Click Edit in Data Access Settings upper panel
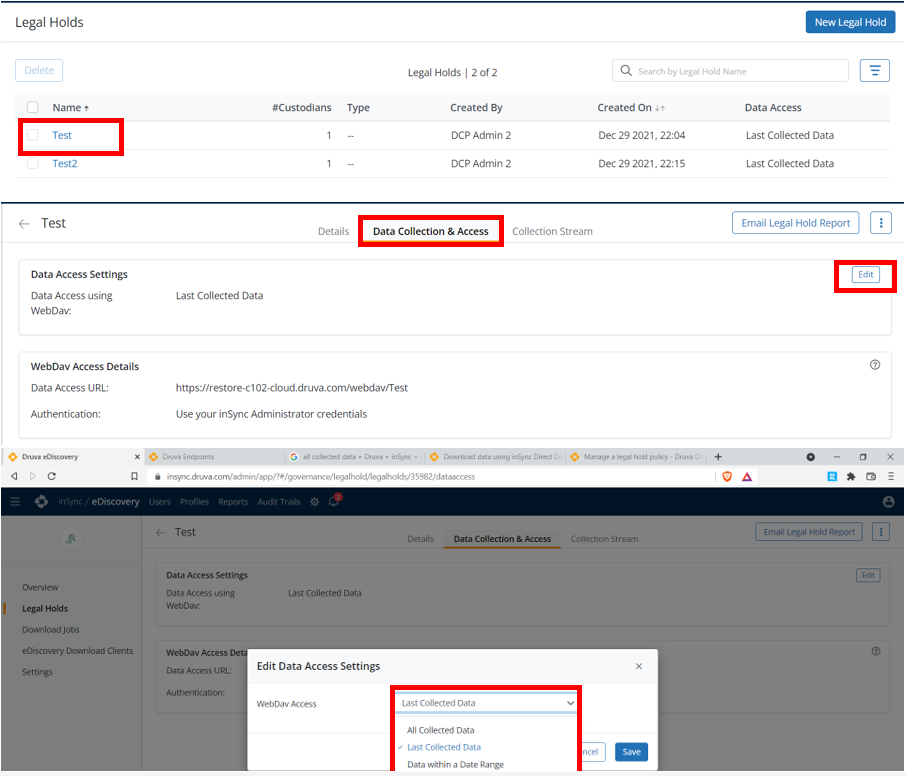 pyautogui.click(x=866, y=274)
